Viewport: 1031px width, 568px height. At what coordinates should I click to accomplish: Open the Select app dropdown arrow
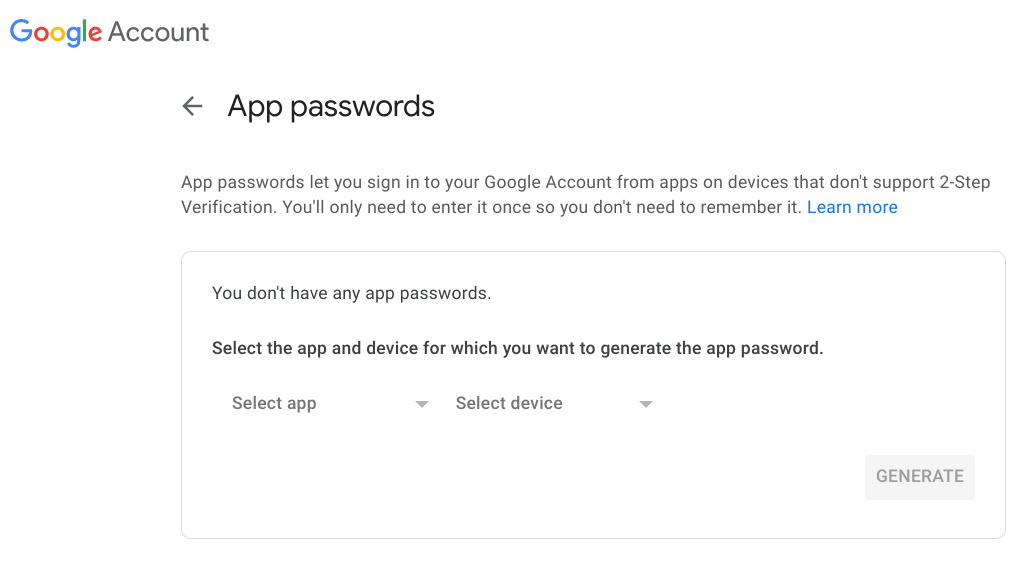click(422, 404)
